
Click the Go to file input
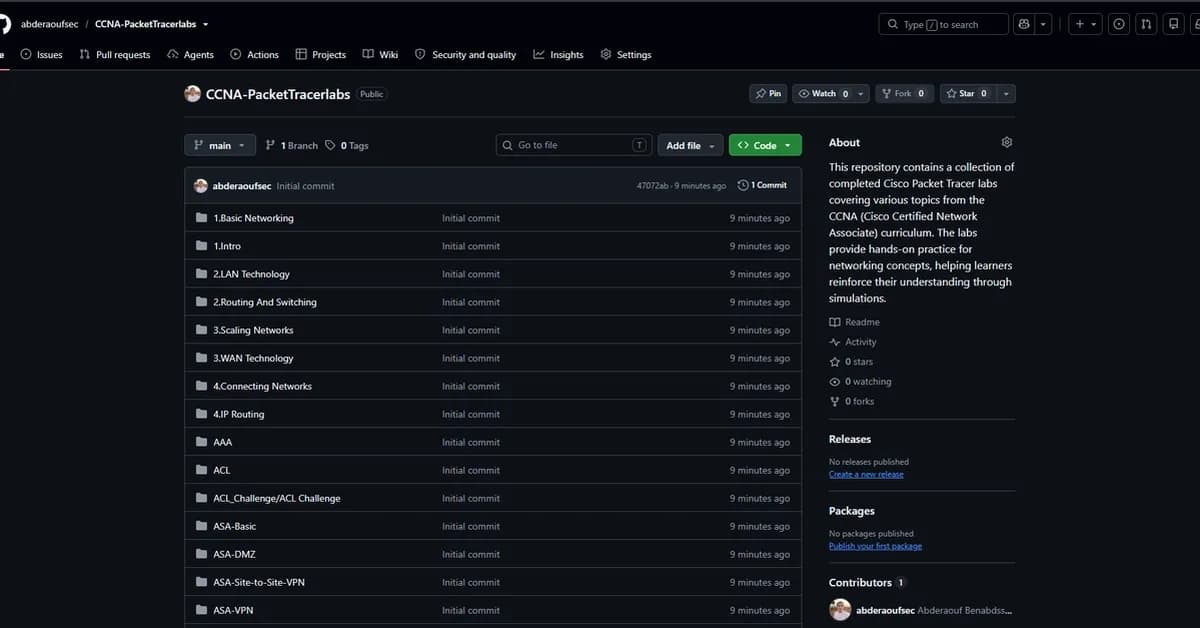tap(574, 145)
